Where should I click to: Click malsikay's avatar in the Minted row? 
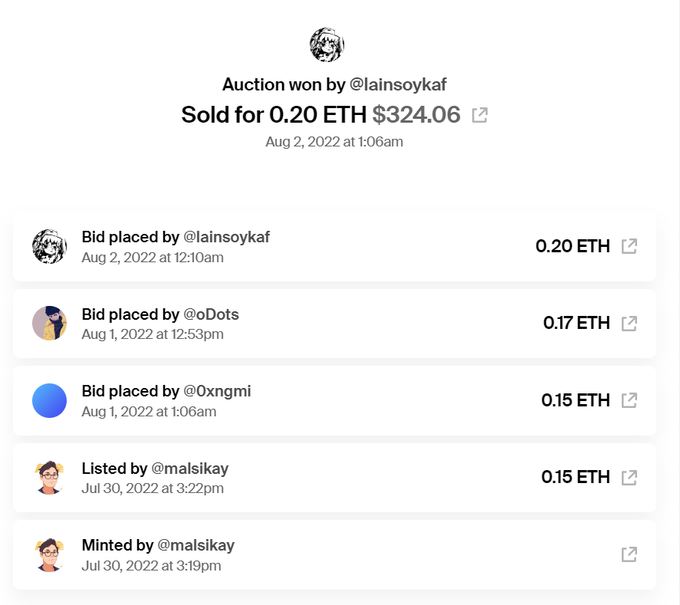click(x=49, y=554)
